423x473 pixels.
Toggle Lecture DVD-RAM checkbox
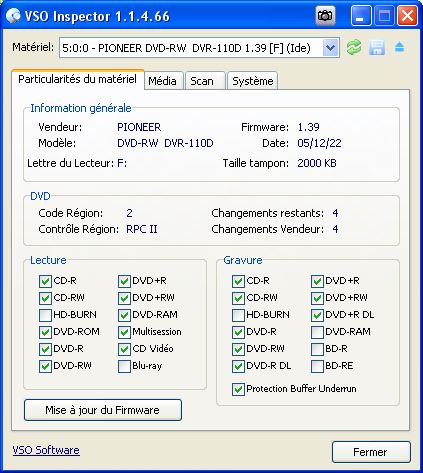point(124,315)
